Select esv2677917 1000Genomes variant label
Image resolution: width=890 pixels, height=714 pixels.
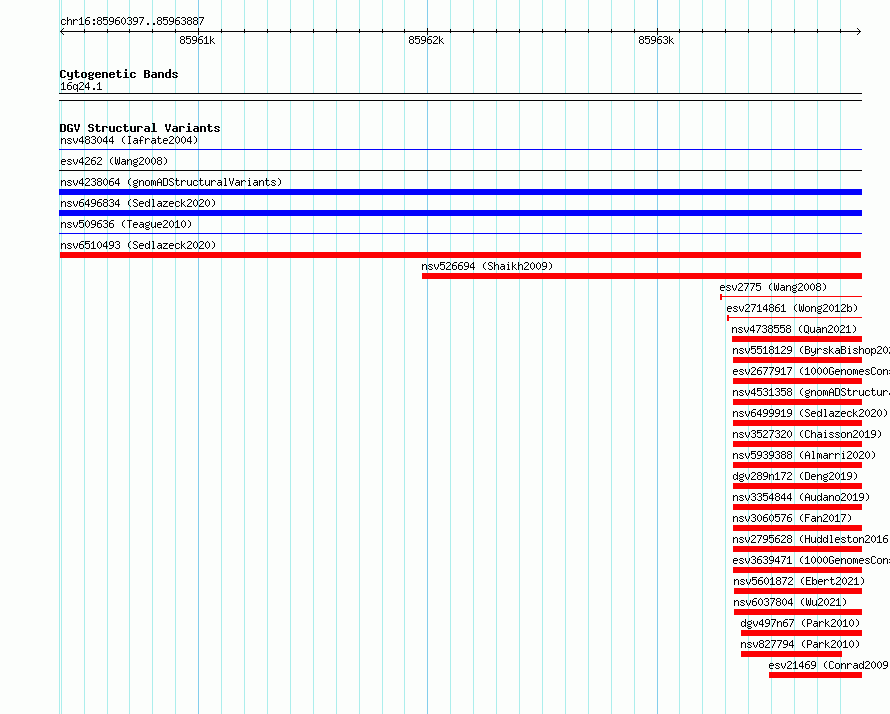pos(811,371)
